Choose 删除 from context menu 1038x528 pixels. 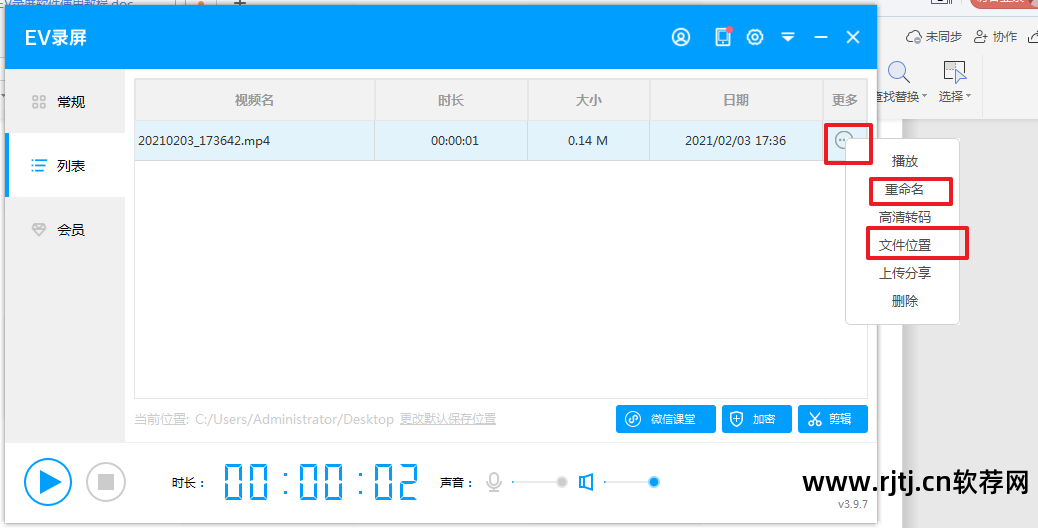coord(904,301)
